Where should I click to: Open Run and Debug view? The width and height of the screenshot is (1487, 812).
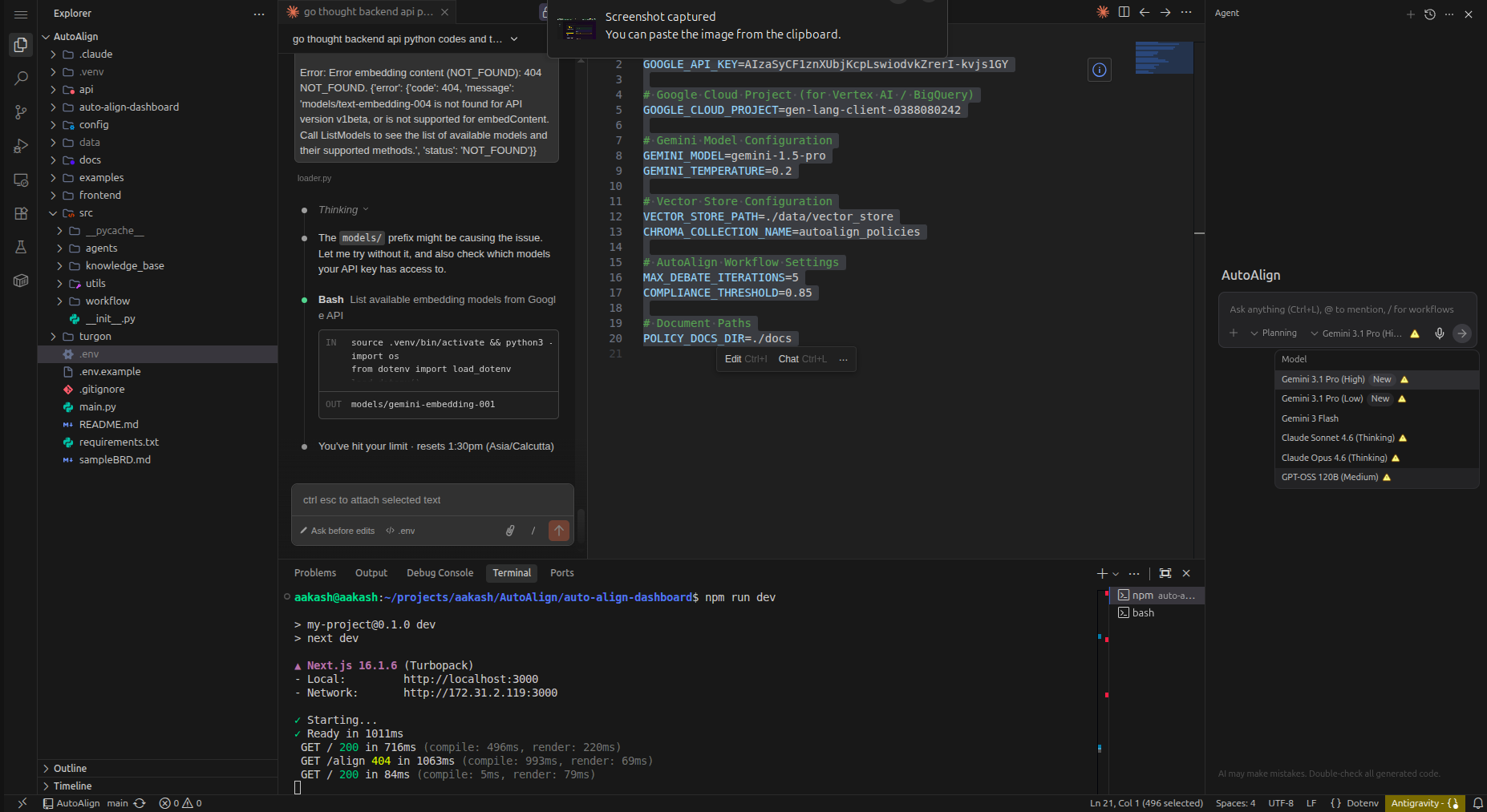(x=21, y=146)
